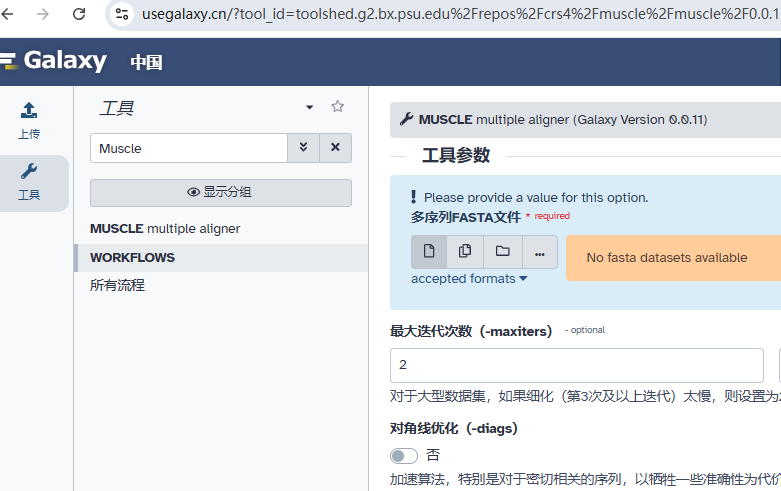Click the address bar URL

point(460,14)
